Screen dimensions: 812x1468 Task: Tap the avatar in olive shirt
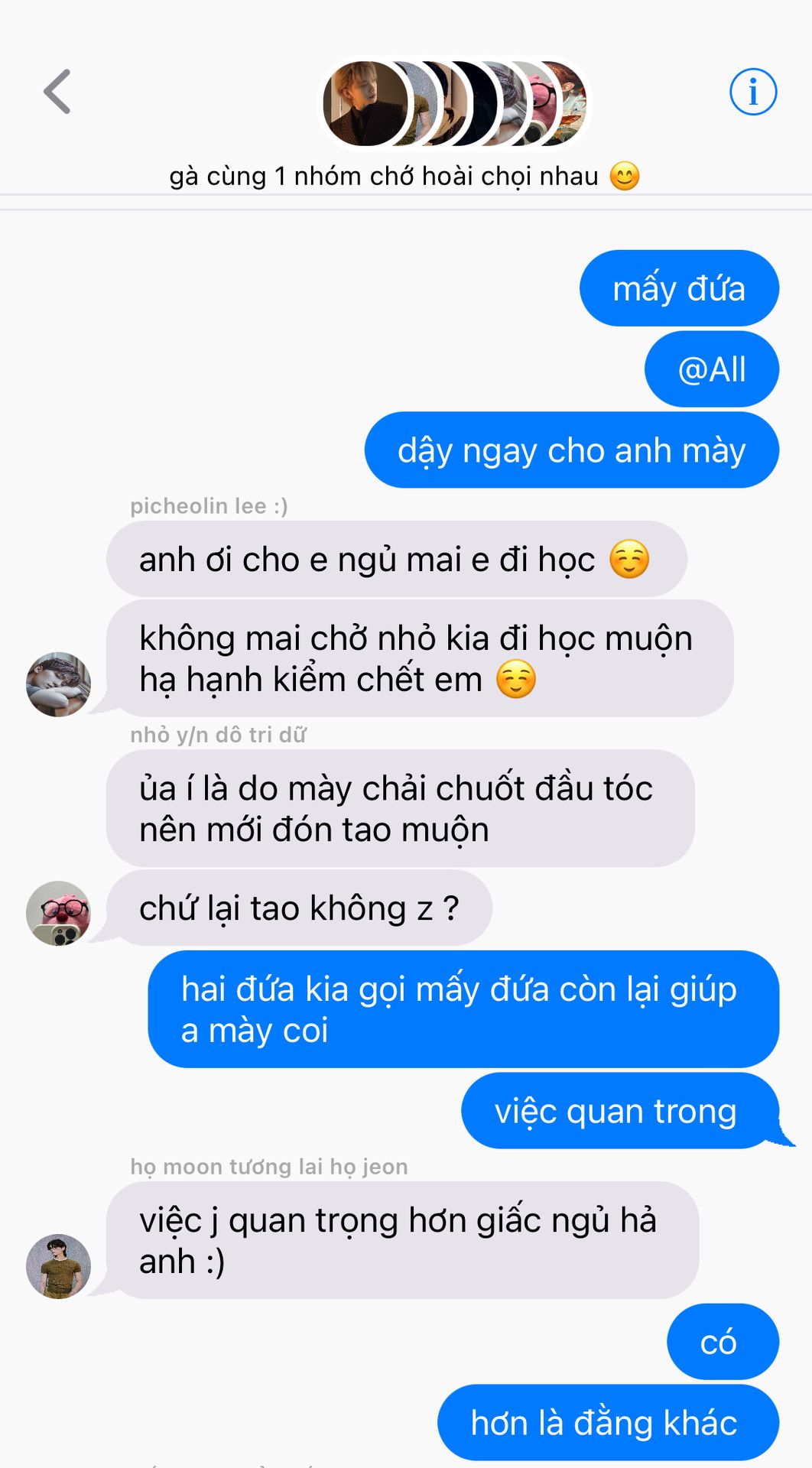58,1266
